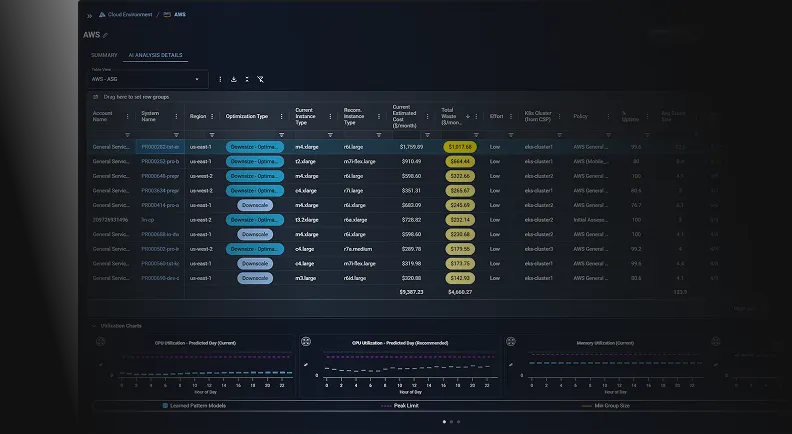
Task: Open Account Name column menu
Action: [x=127, y=117]
